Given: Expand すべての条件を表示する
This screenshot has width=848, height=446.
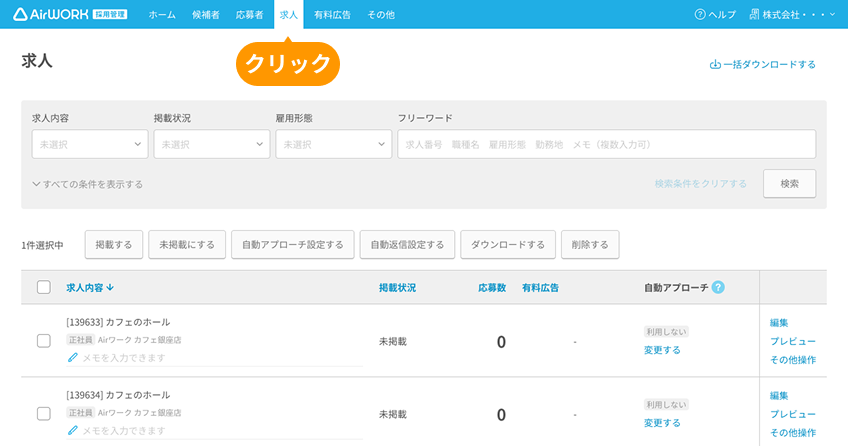Looking at the screenshot, I should tap(88, 184).
